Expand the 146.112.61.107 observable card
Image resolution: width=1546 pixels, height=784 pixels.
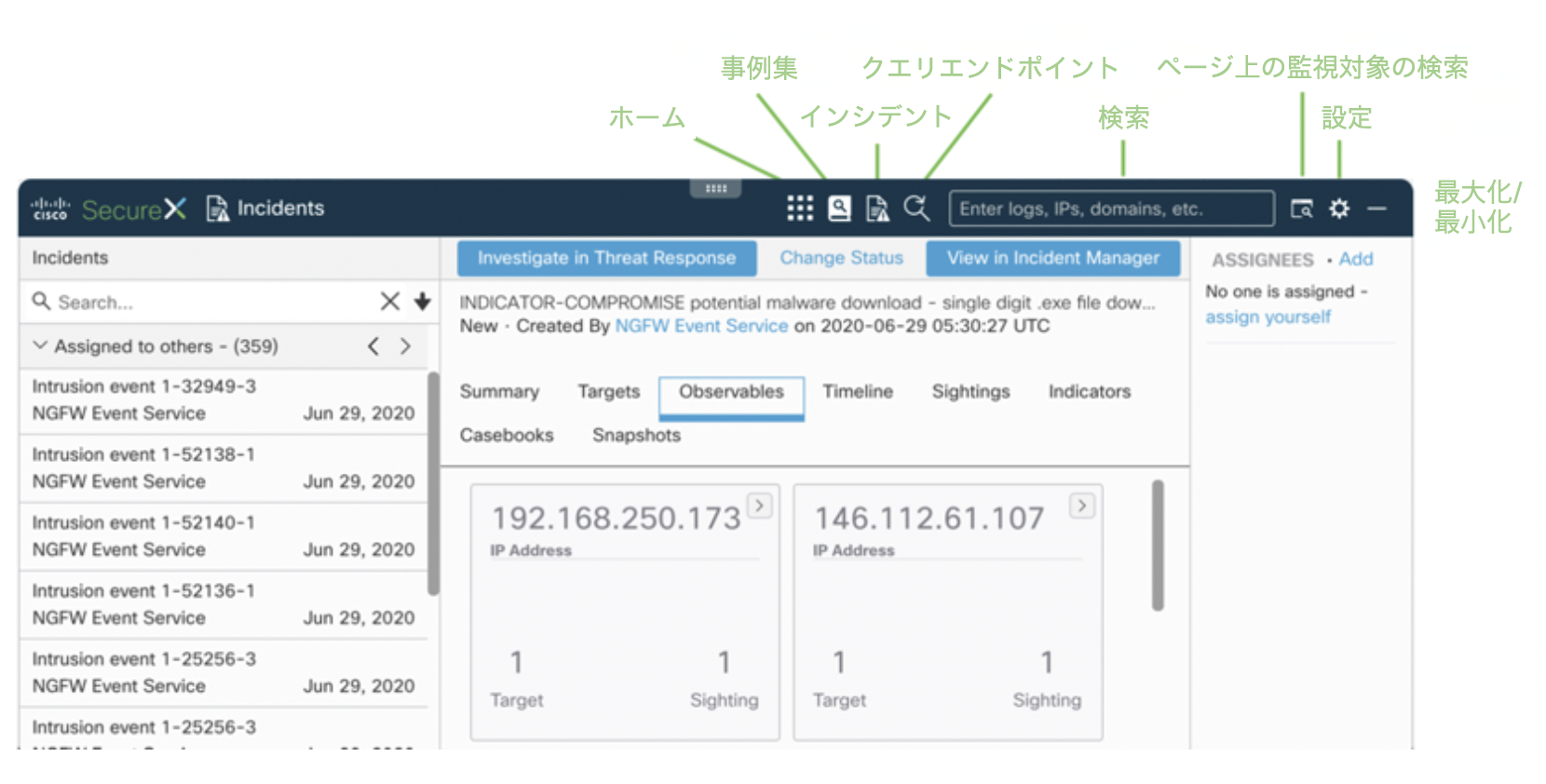(x=1081, y=506)
